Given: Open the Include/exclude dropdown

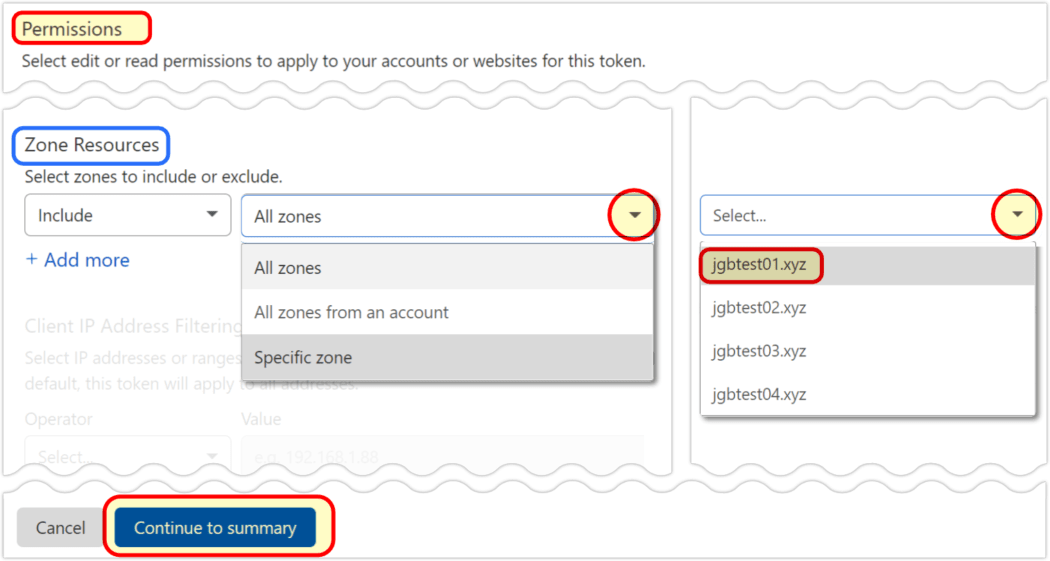Looking at the screenshot, I should (x=127, y=215).
